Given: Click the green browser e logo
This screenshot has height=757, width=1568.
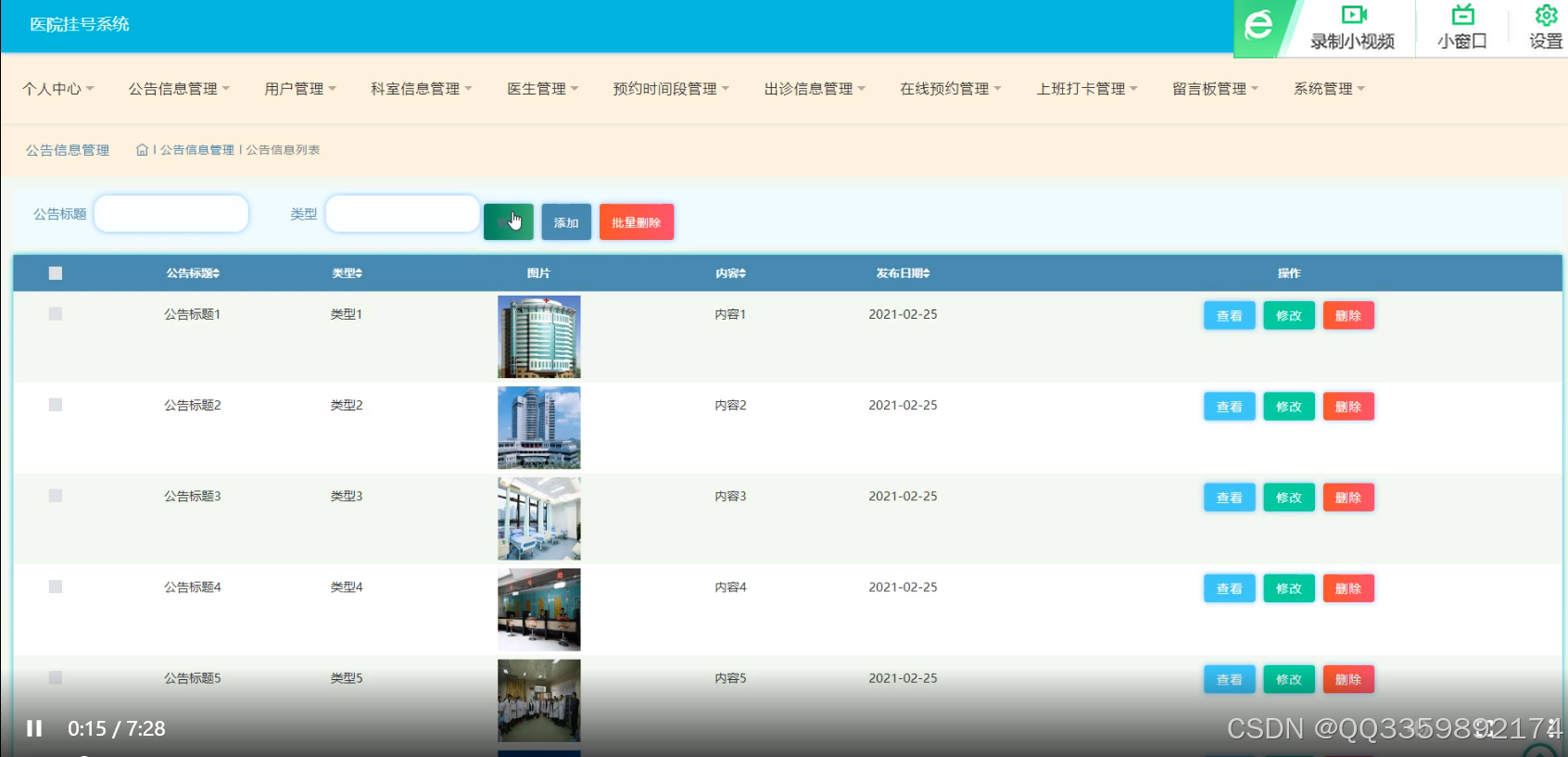Looking at the screenshot, I should pyautogui.click(x=1258, y=25).
